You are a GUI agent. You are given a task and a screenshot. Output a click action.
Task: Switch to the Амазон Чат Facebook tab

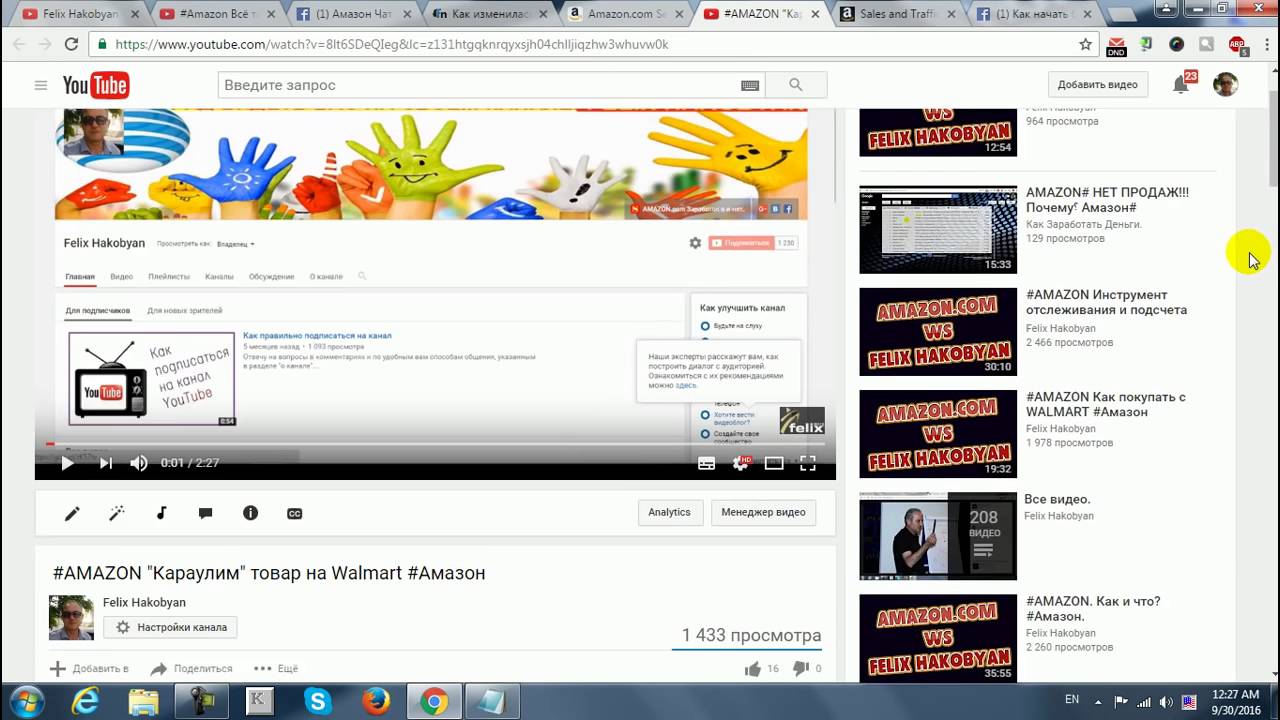pos(352,14)
